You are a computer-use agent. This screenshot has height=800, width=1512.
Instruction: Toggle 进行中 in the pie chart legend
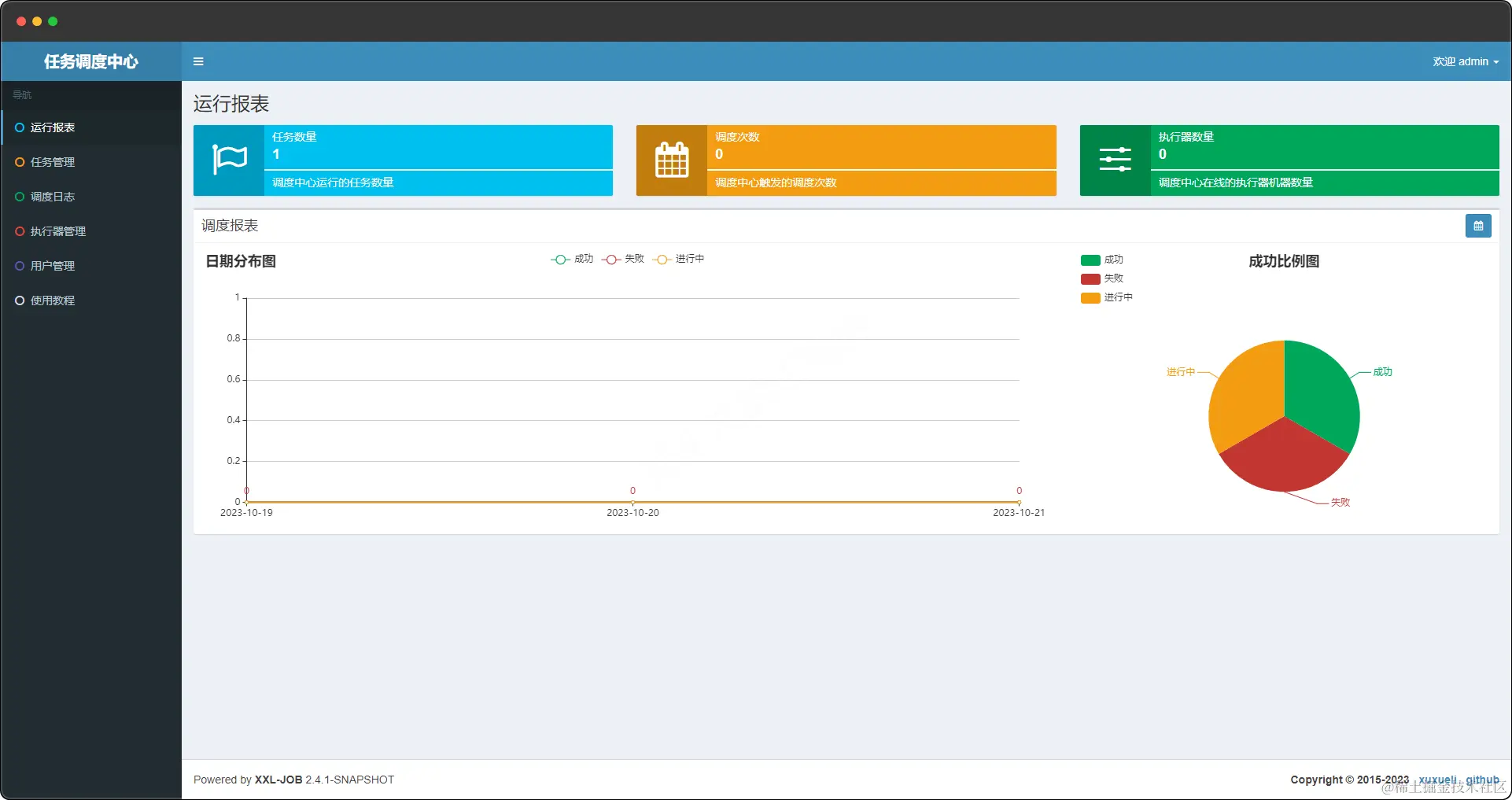(1107, 297)
